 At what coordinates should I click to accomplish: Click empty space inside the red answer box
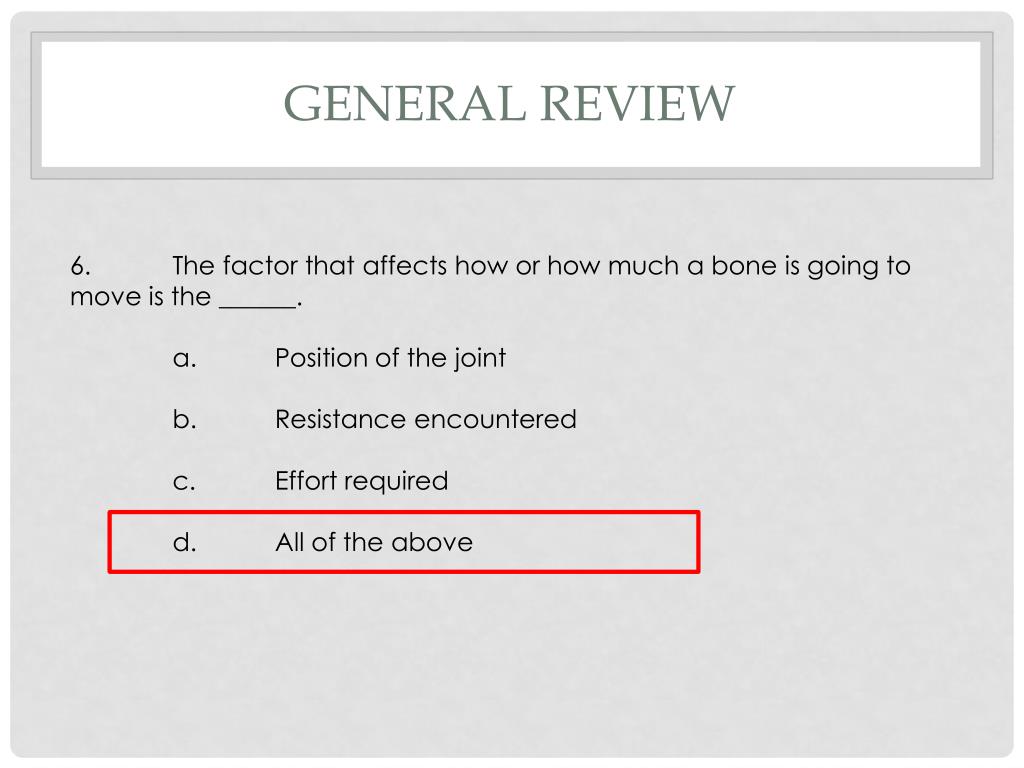click(x=588, y=542)
